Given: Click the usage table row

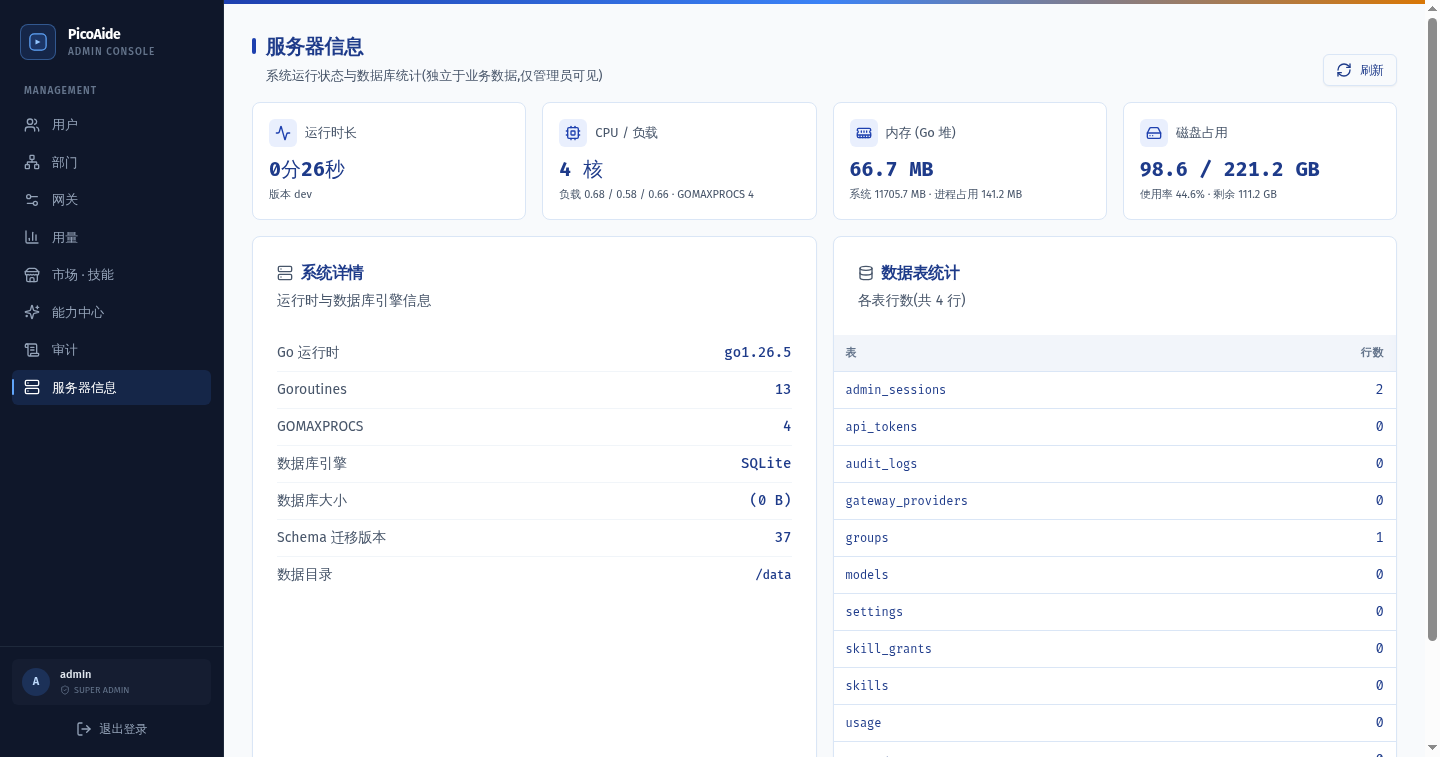Looking at the screenshot, I should (1115, 723).
